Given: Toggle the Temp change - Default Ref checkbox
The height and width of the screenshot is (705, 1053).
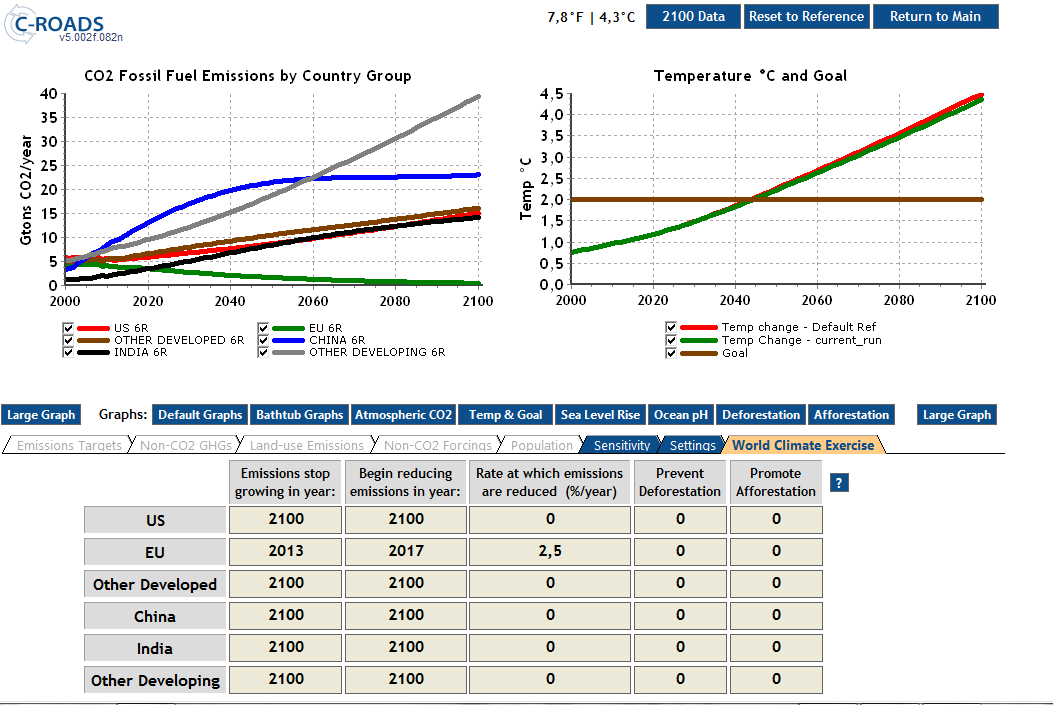Looking at the screenshot, I should tap(671, 327).
